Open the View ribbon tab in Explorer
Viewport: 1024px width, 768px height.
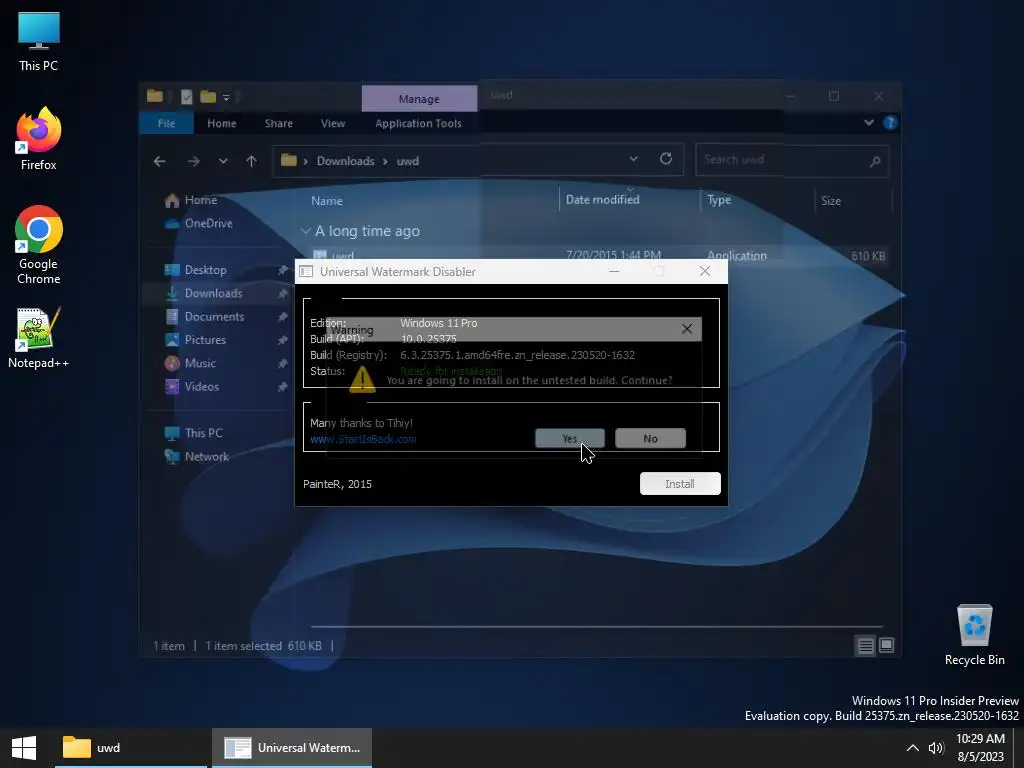pos(332,123)
